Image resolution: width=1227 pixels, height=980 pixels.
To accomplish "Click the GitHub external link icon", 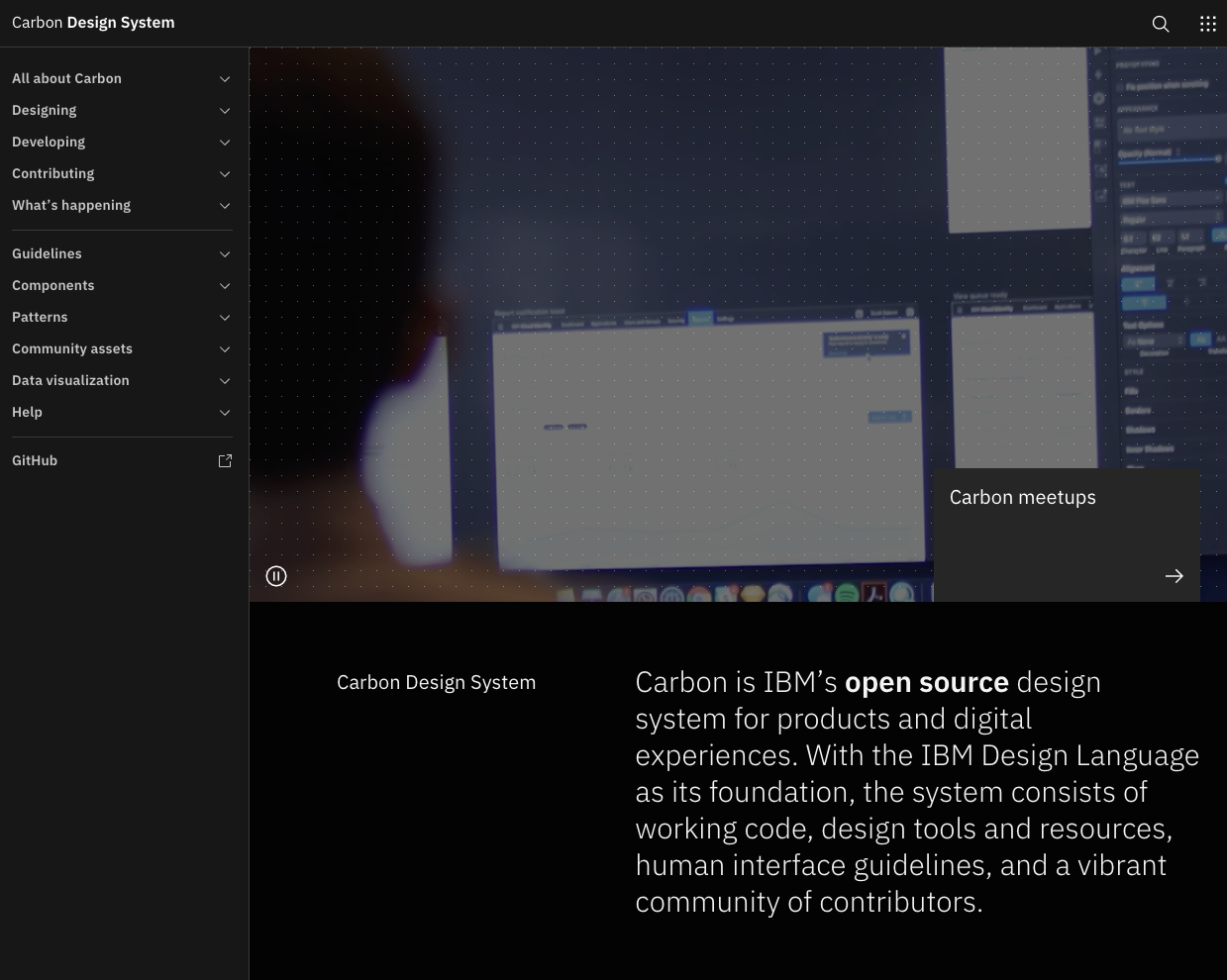I will [x=225, y=460].
